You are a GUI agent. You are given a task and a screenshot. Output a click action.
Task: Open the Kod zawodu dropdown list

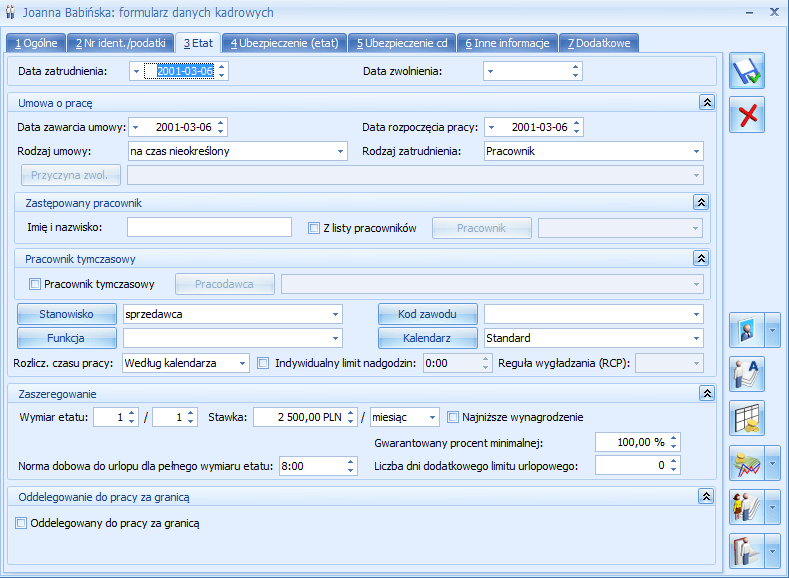696,314
